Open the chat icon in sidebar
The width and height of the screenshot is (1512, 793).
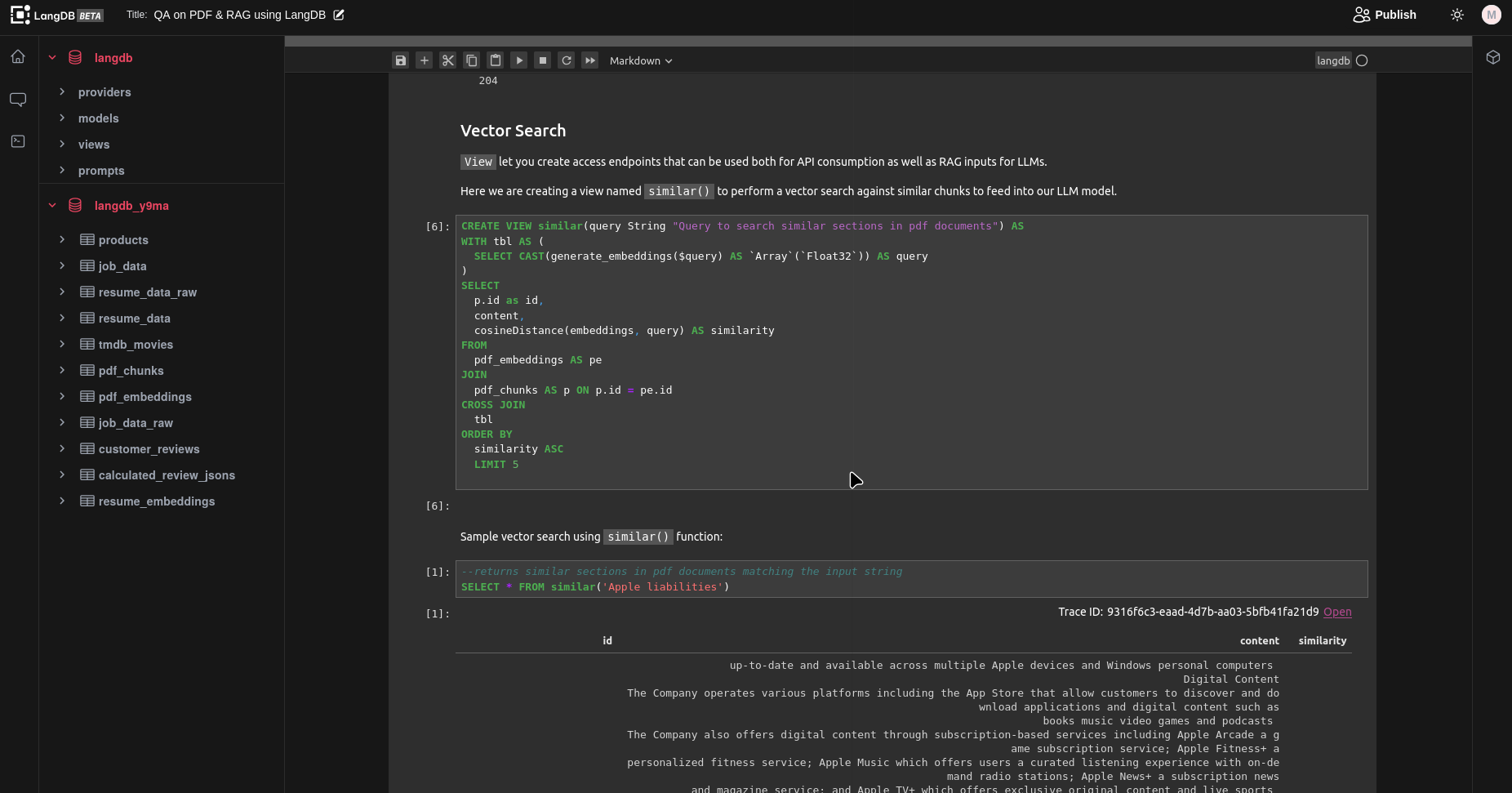18,99
